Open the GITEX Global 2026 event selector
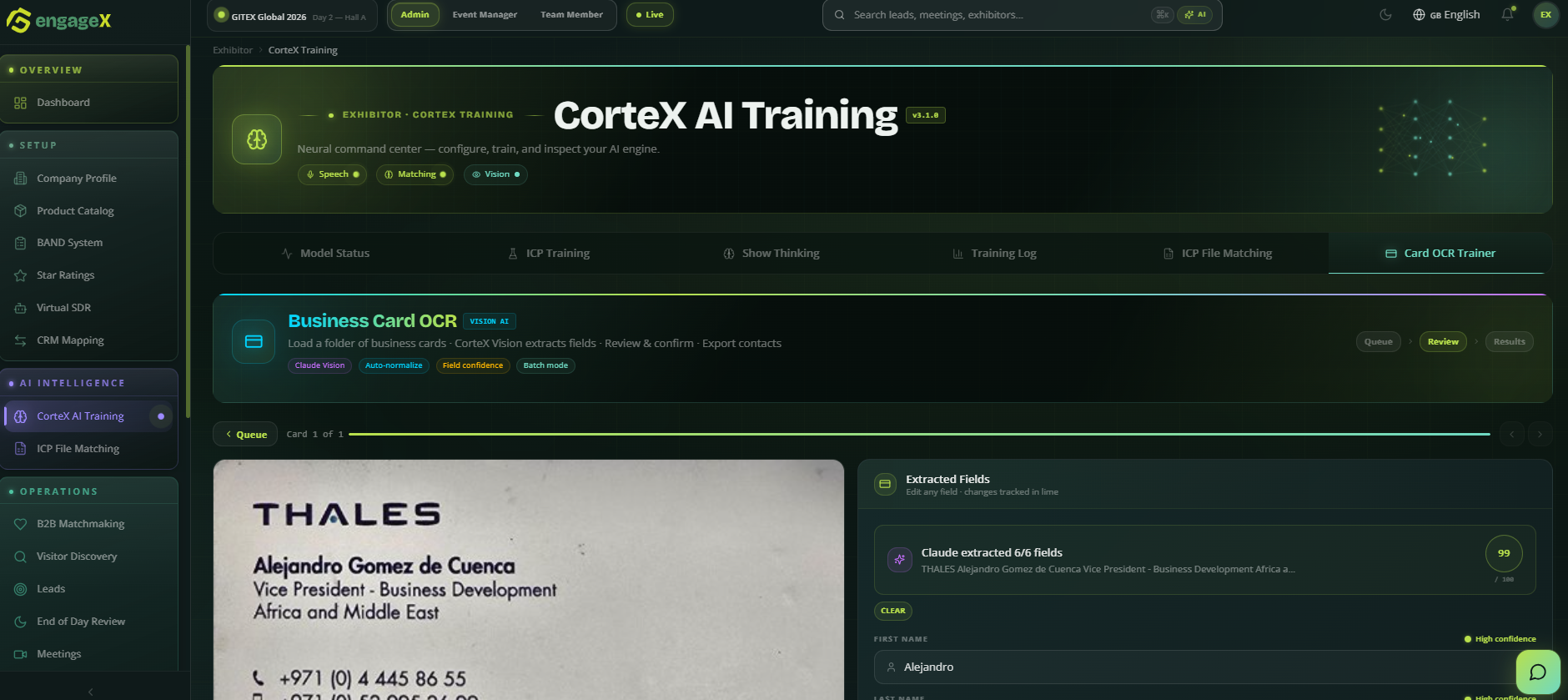Image resolution: width=1568 pixels, height=700 pixels. (292, 16)
